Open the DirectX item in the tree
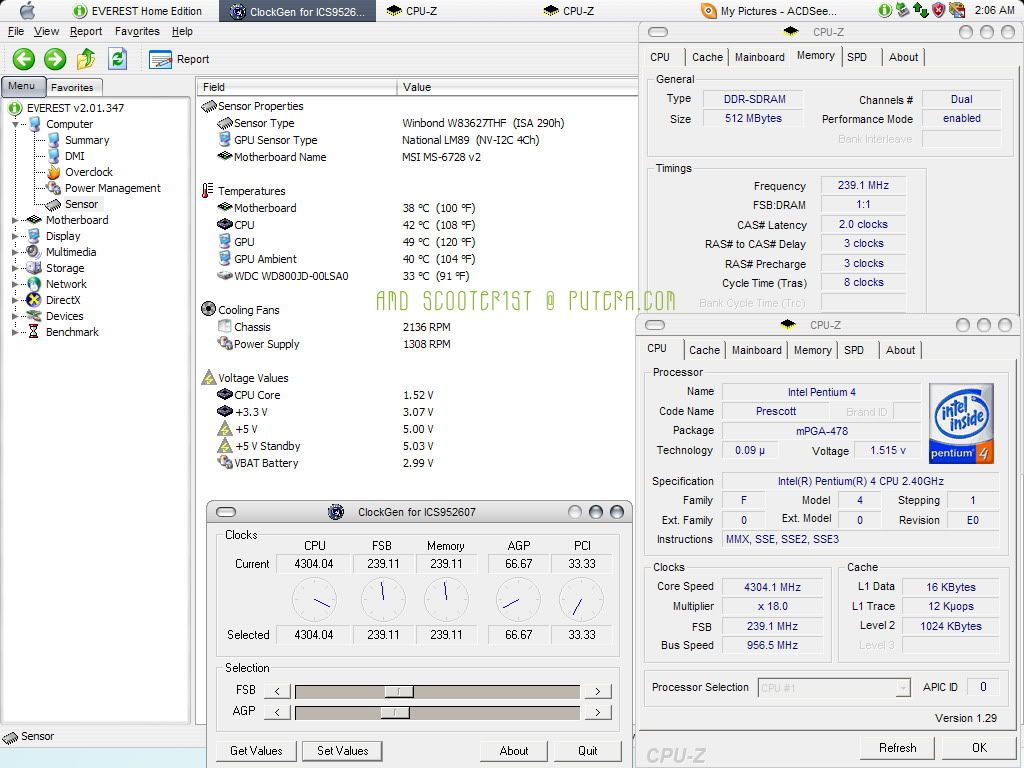Screen dimensions: 1024x768 (62, 300)
